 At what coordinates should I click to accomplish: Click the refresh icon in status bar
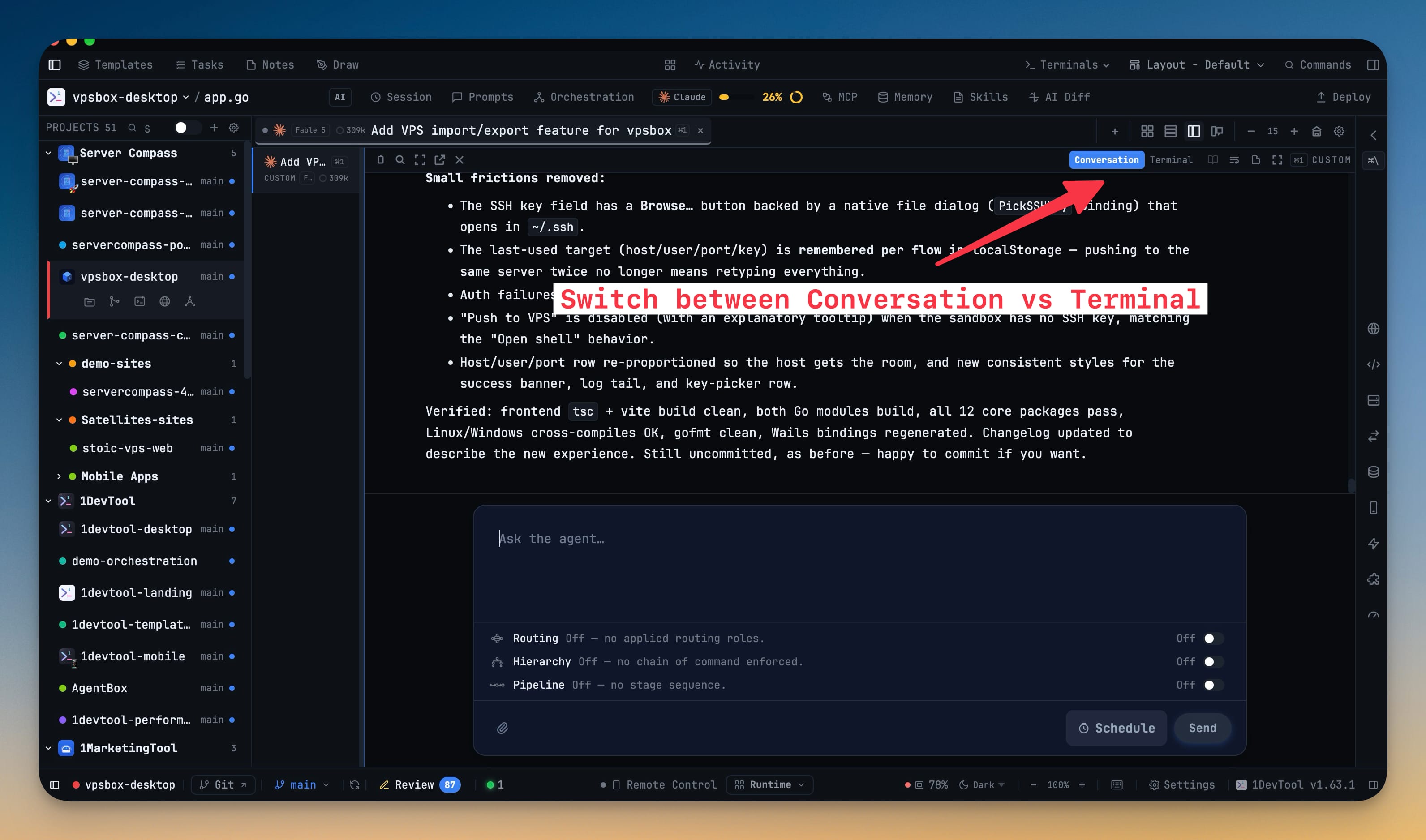[355, 785]
